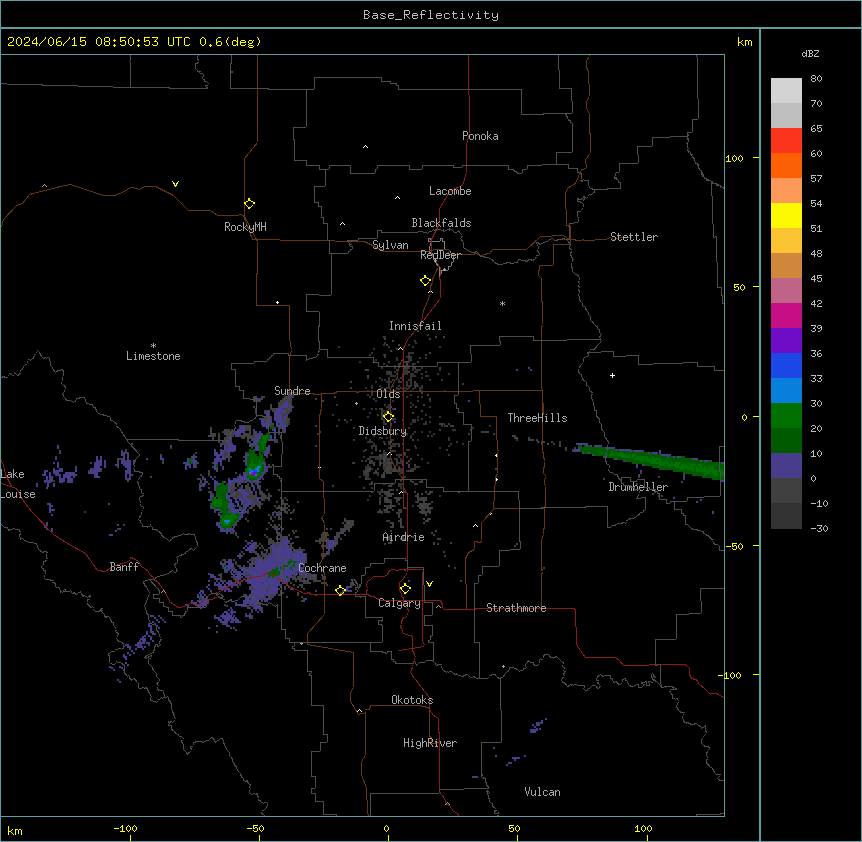Click the Didsbury city label

383,431
